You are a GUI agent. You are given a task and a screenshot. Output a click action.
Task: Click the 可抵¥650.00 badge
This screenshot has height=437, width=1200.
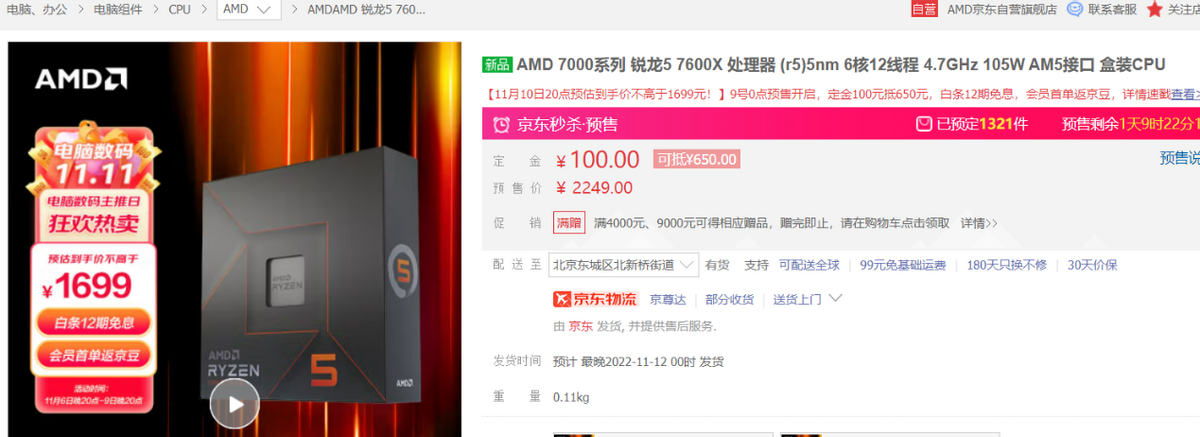click(696, 159)
